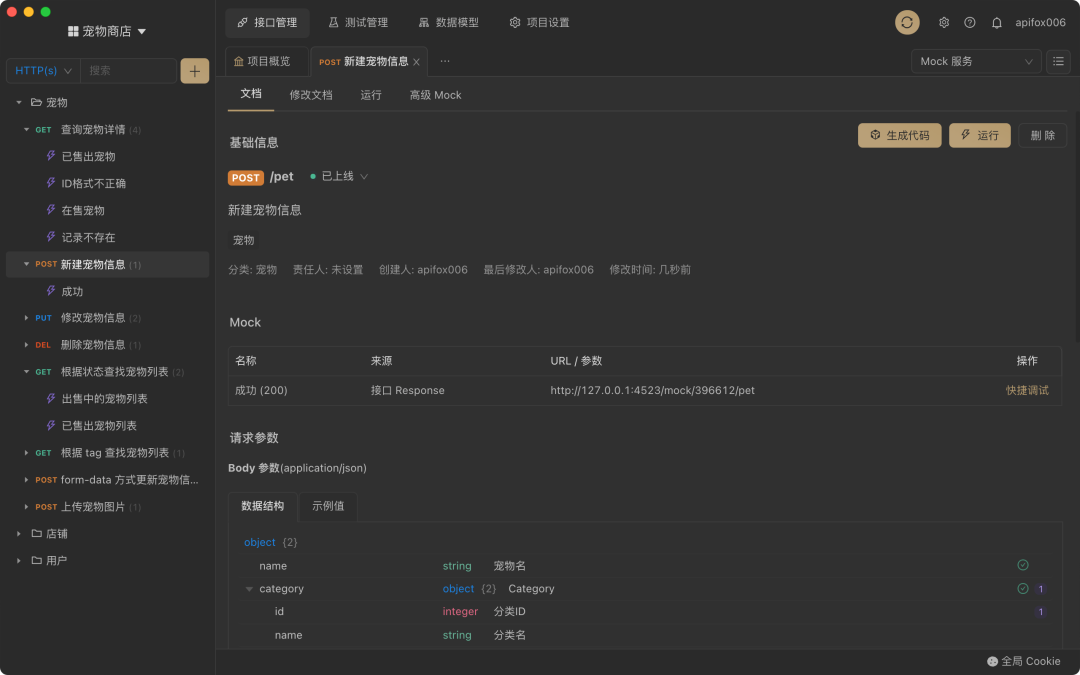This screenshot has height=675, width=1080.
Task: Click the 宠物 folder icon
Action: pyautogui.click(x=37, y=103)
